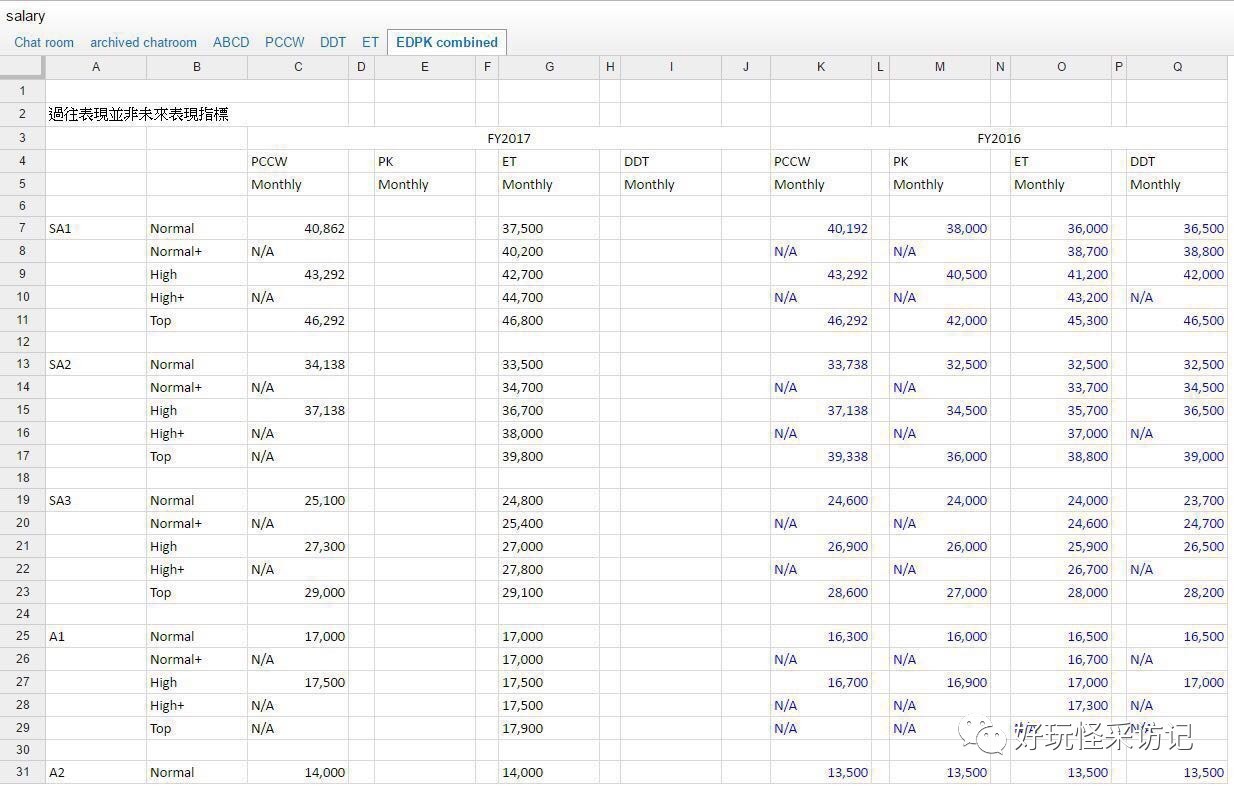Select column K header

point(821,67)
